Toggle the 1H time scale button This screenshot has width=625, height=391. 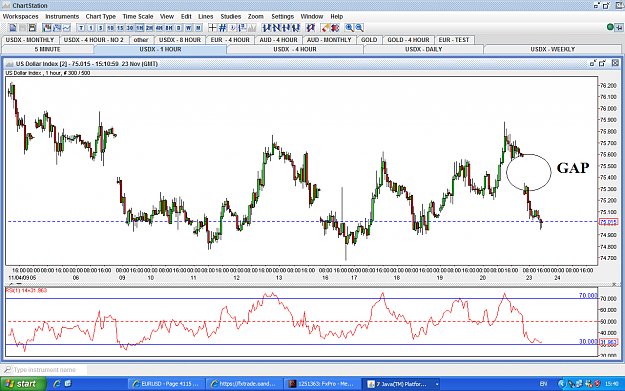click(x=140, y=28)
